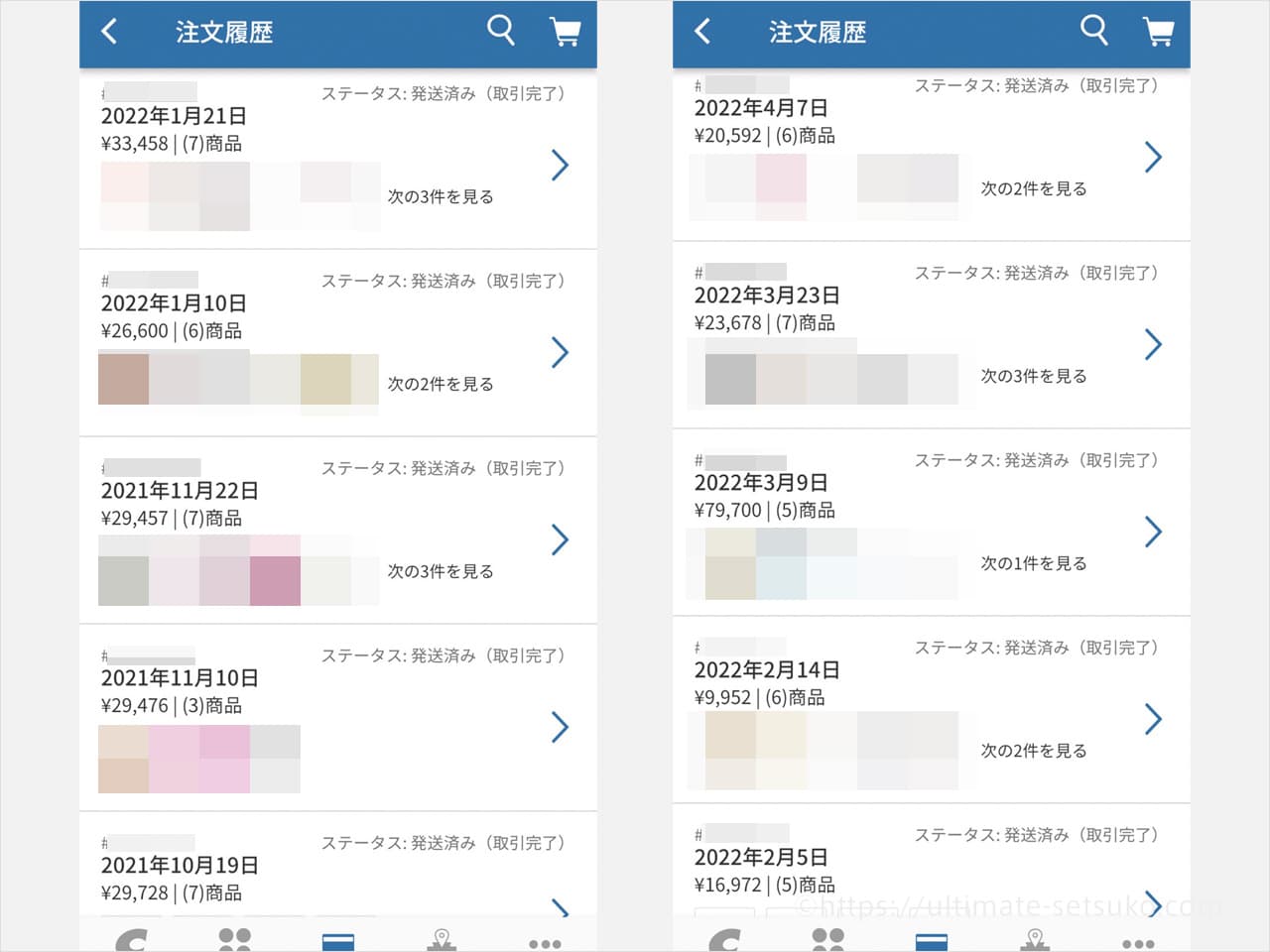Click the ¥33,458 | (7)商品 total
Screen dimensions: 1270x952
pos(172,144)
